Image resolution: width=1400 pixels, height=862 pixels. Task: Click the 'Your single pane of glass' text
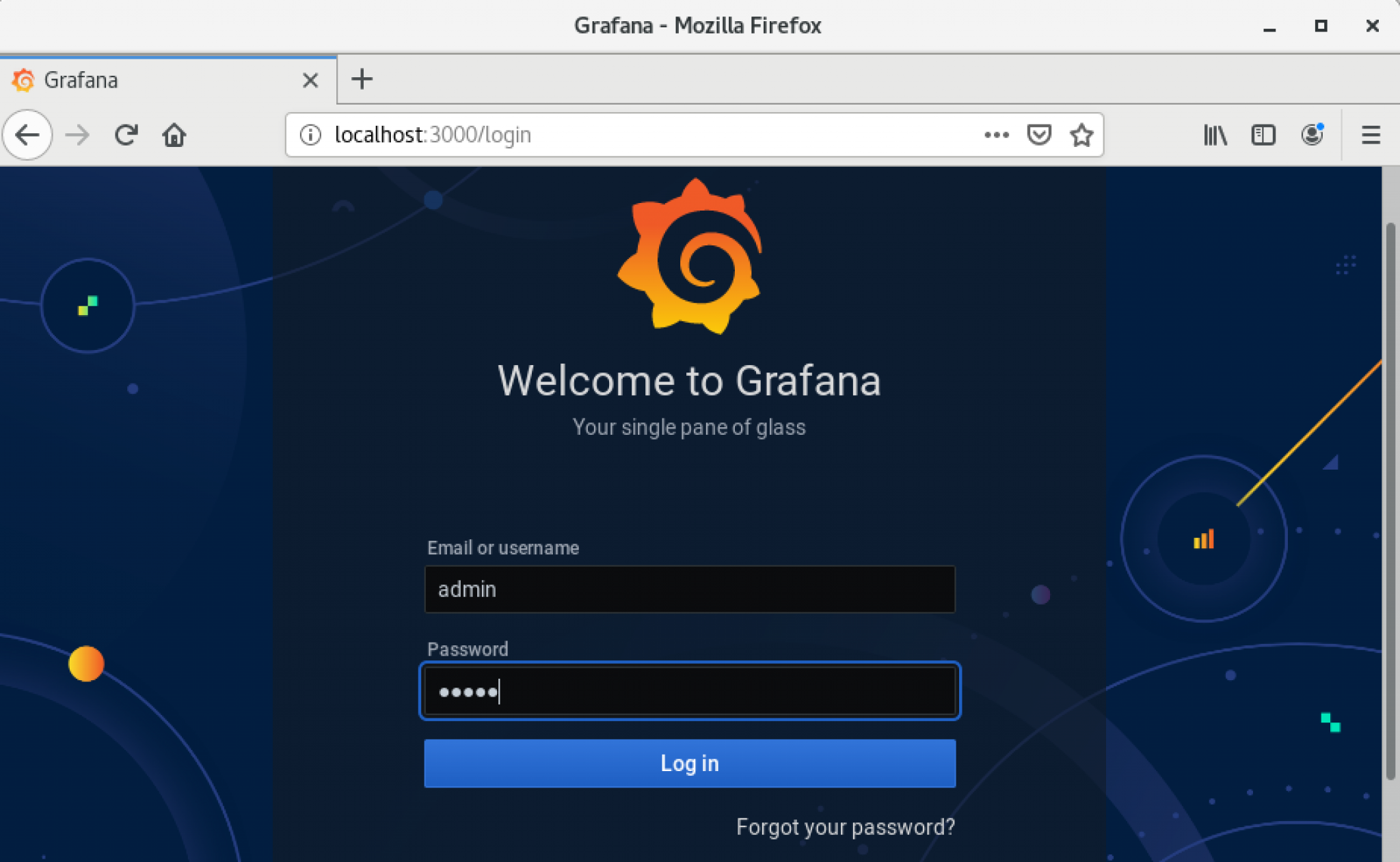click(x=689, y=427)
